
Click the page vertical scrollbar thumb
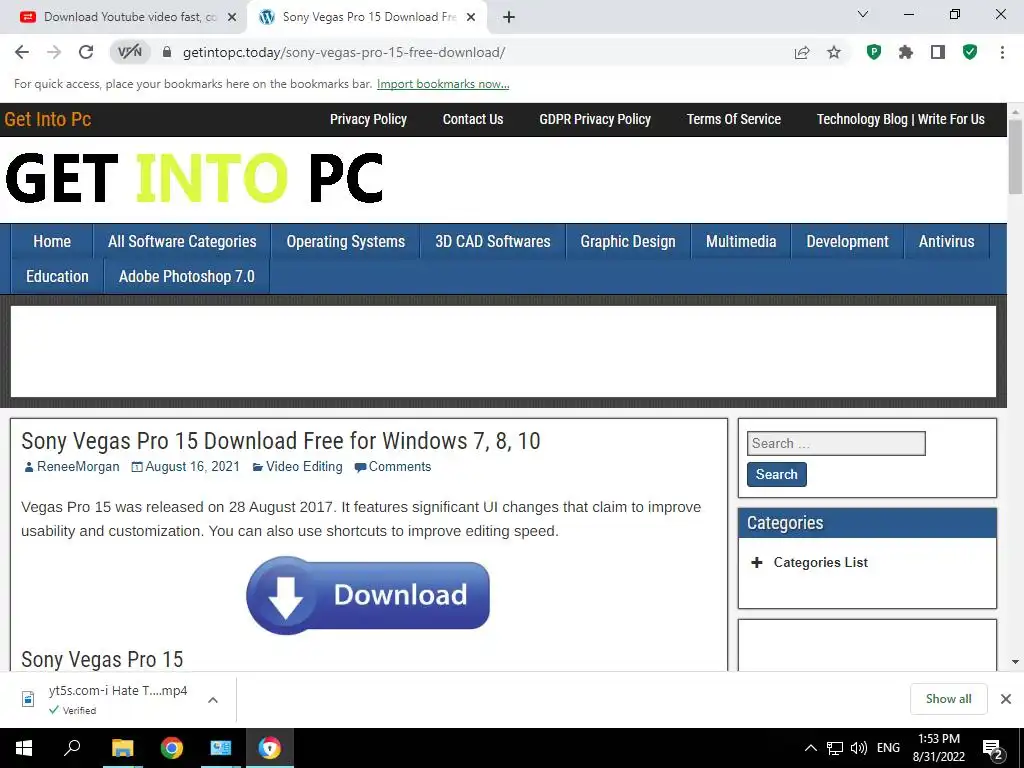pyautogui.click(x=1015, y=157)
